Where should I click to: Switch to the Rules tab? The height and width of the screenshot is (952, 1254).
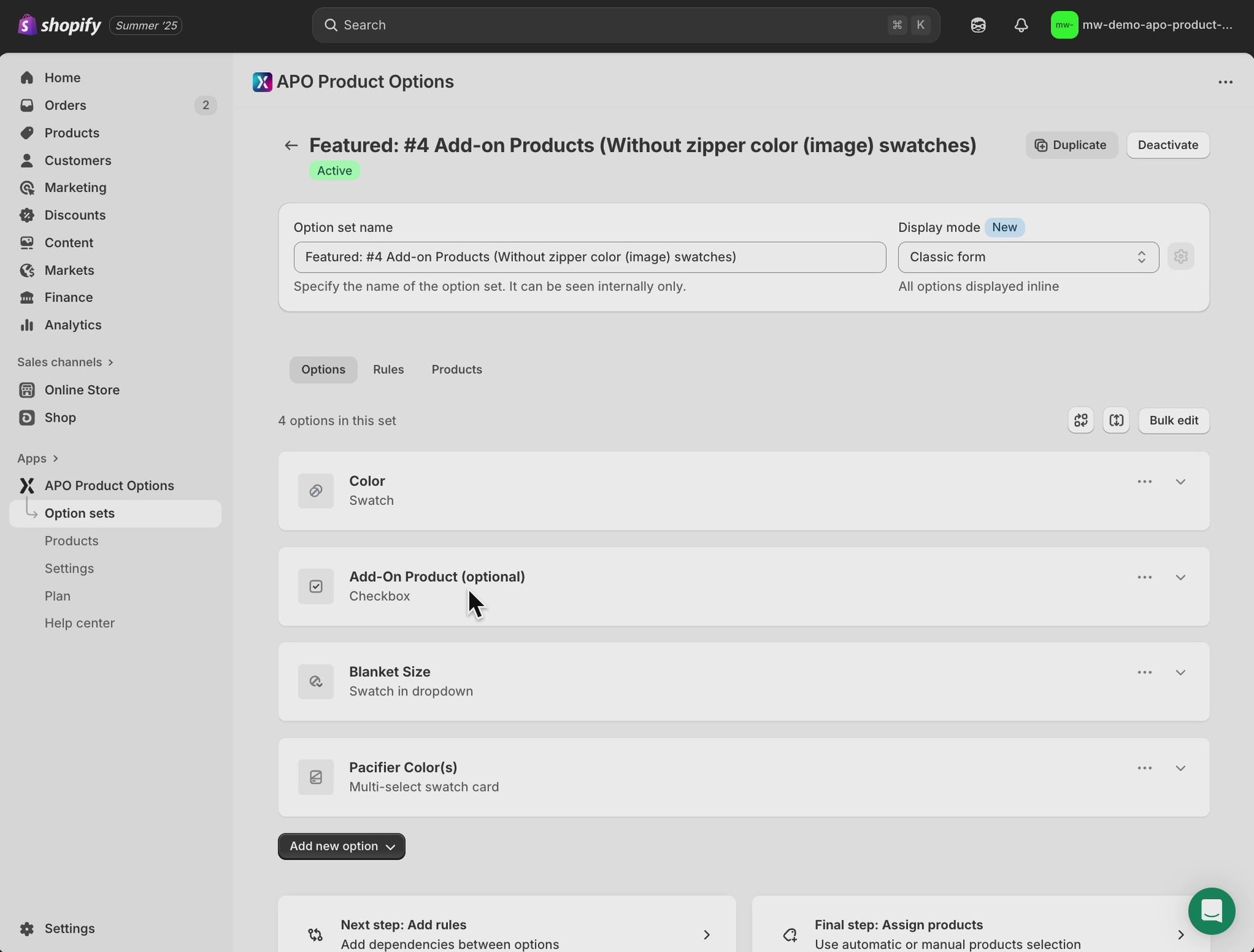point(388,370)
